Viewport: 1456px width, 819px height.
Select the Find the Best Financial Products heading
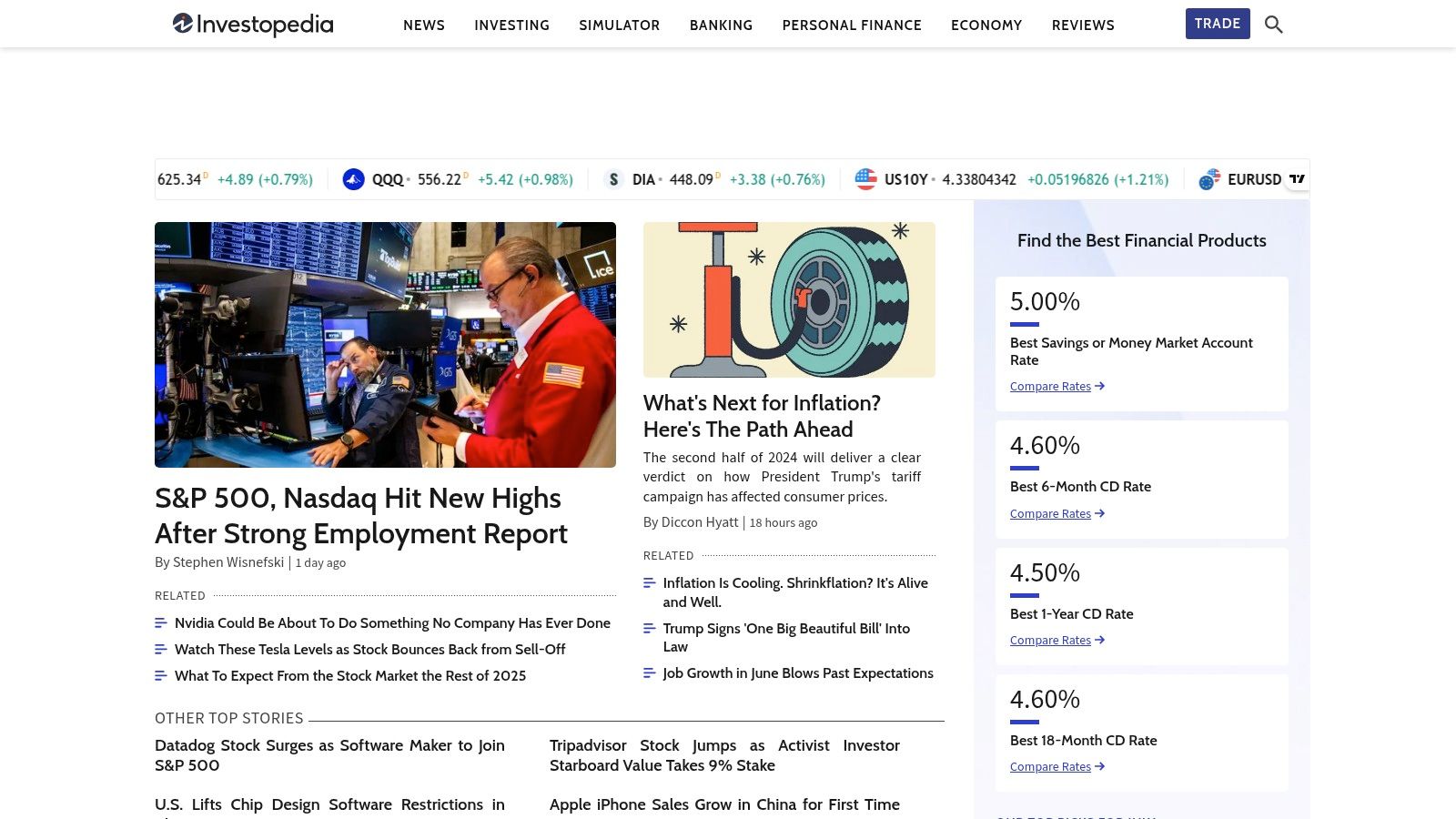[1142, 240]
